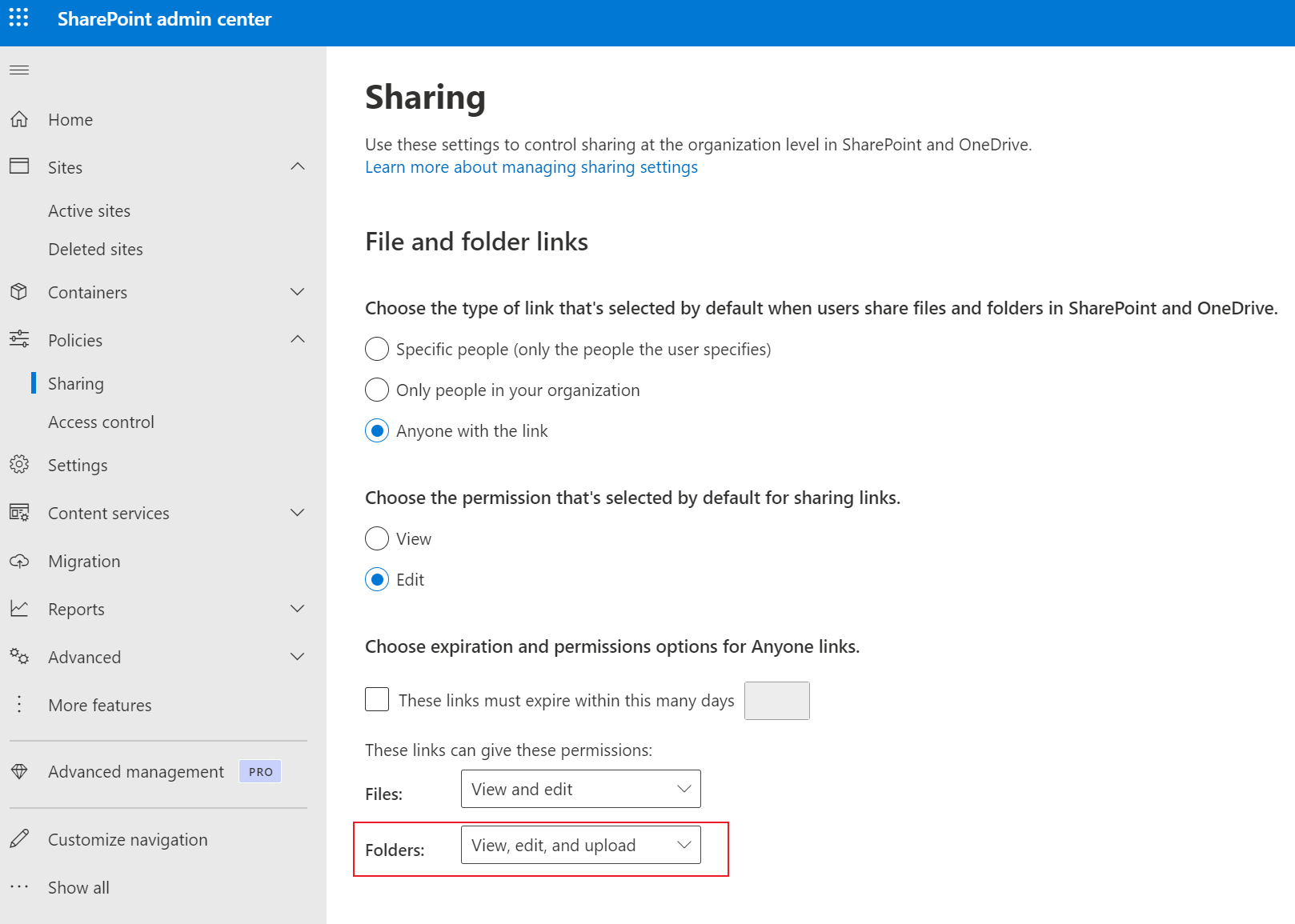Open the Files permissions dropdown

580,789
